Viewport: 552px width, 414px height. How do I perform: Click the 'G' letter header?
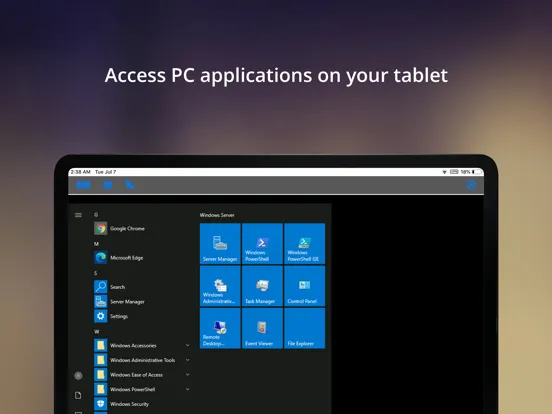[96, 214]
